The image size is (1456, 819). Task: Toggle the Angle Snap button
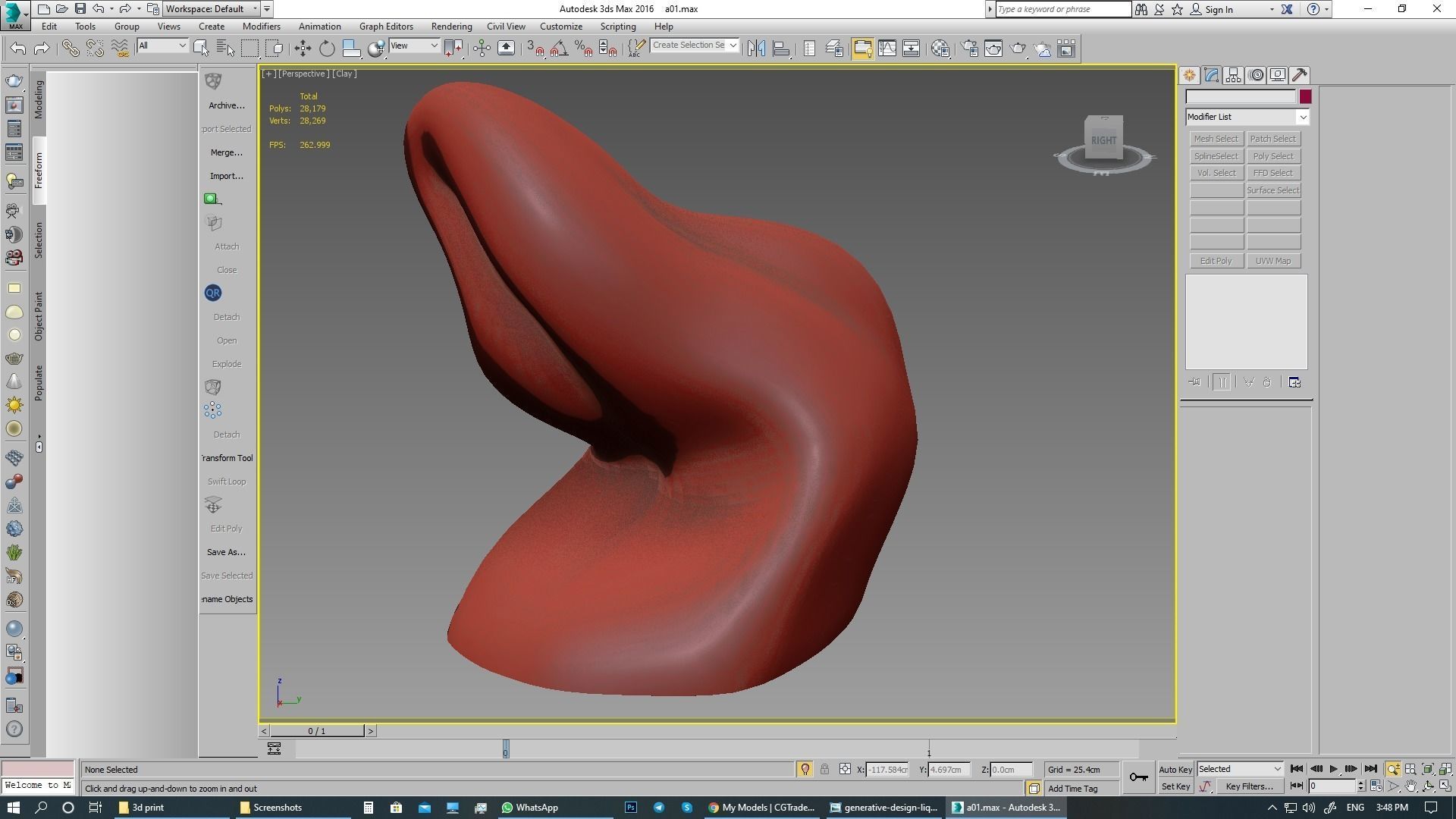point(559,49)
